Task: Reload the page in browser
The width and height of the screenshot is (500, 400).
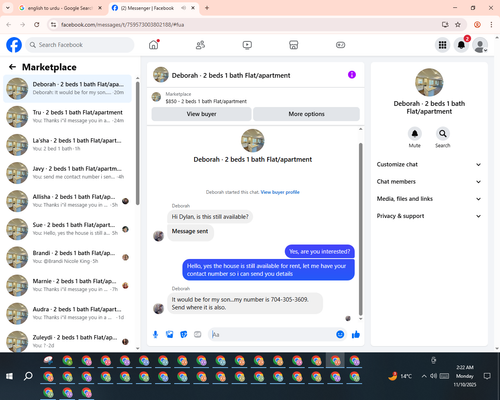Action: coord(37,24)
